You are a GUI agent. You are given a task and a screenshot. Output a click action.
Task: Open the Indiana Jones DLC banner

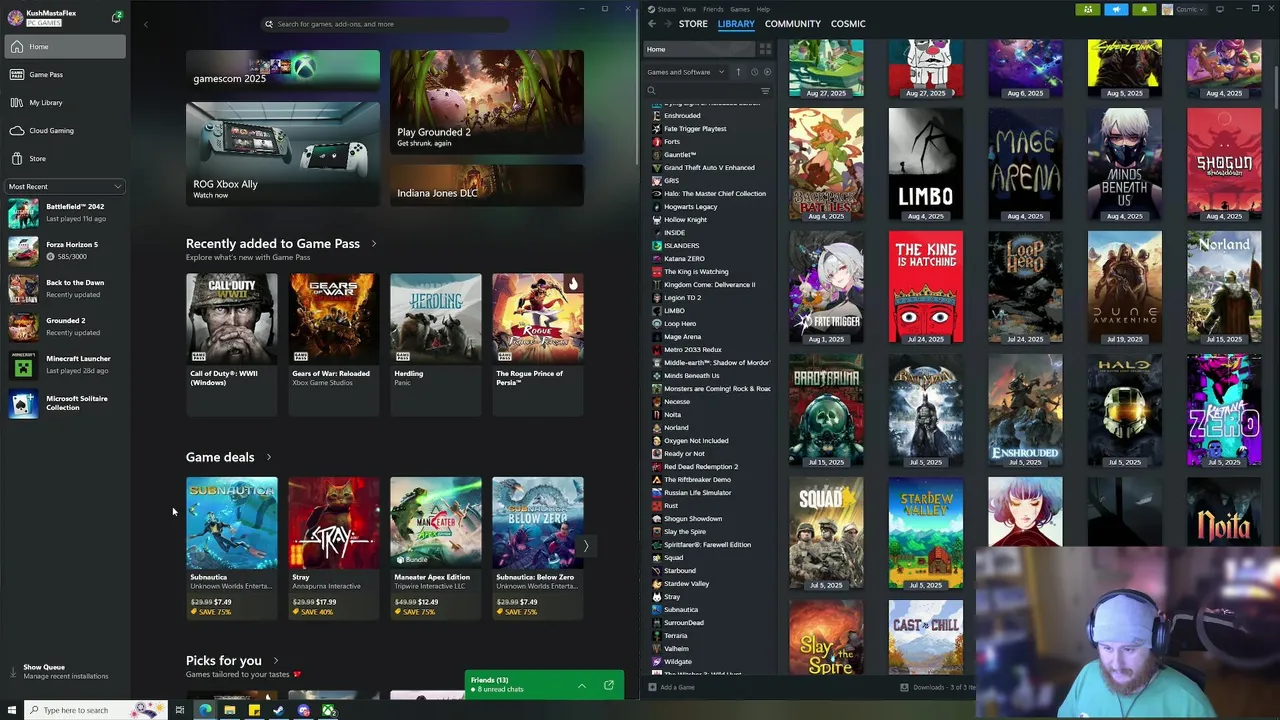(487, 185)
